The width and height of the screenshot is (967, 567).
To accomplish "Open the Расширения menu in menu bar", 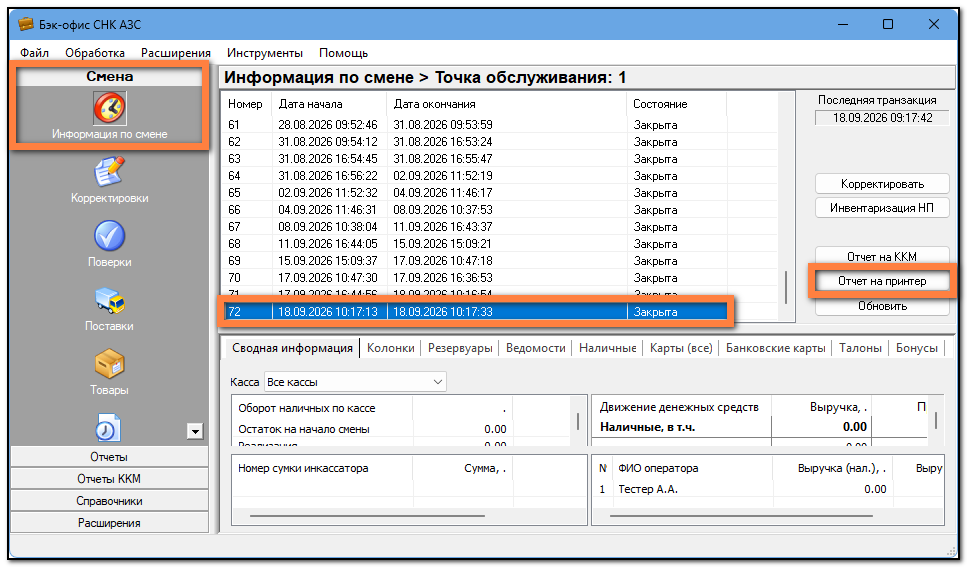I will [176, 53].
